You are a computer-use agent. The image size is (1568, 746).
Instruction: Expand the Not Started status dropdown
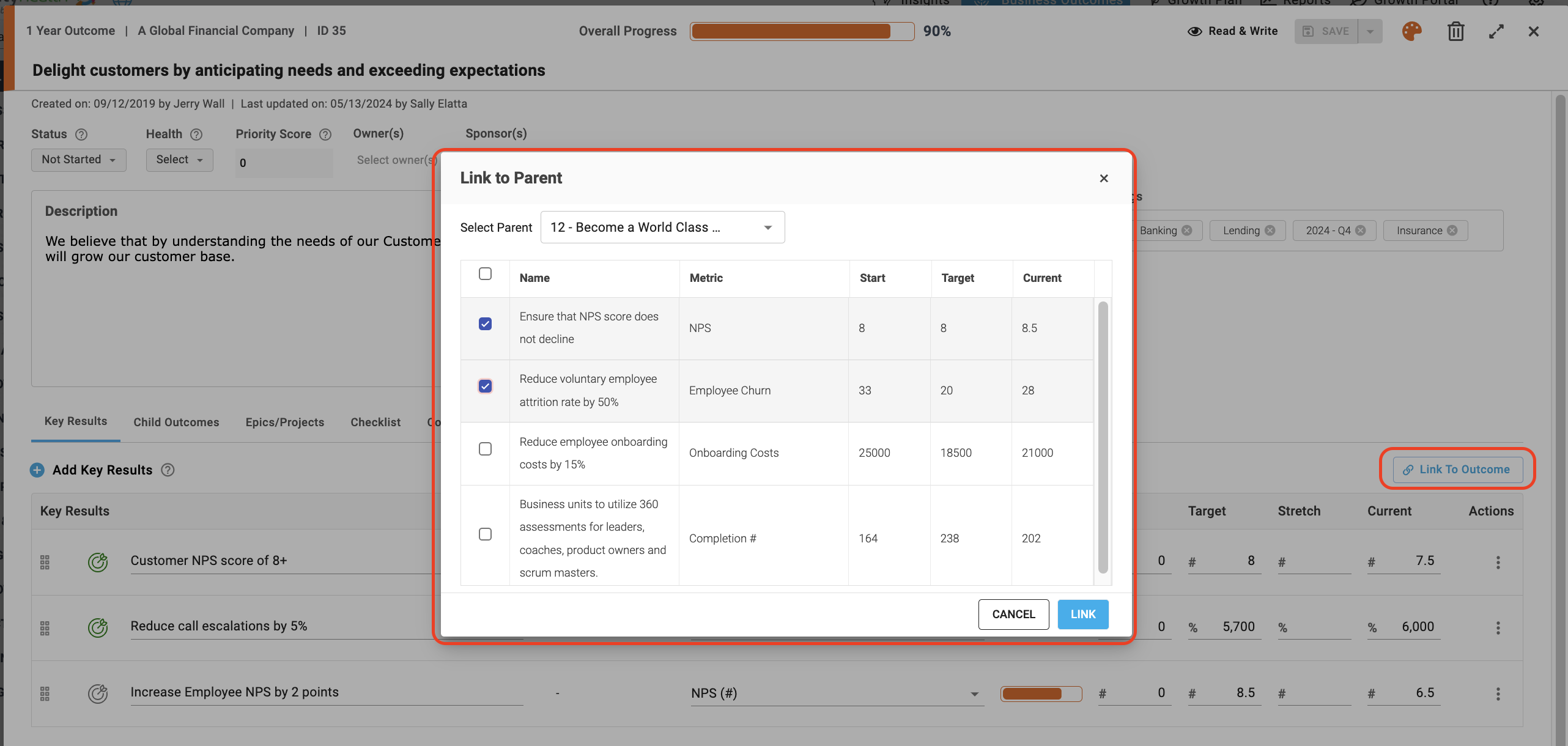click(x=79, y=160)
